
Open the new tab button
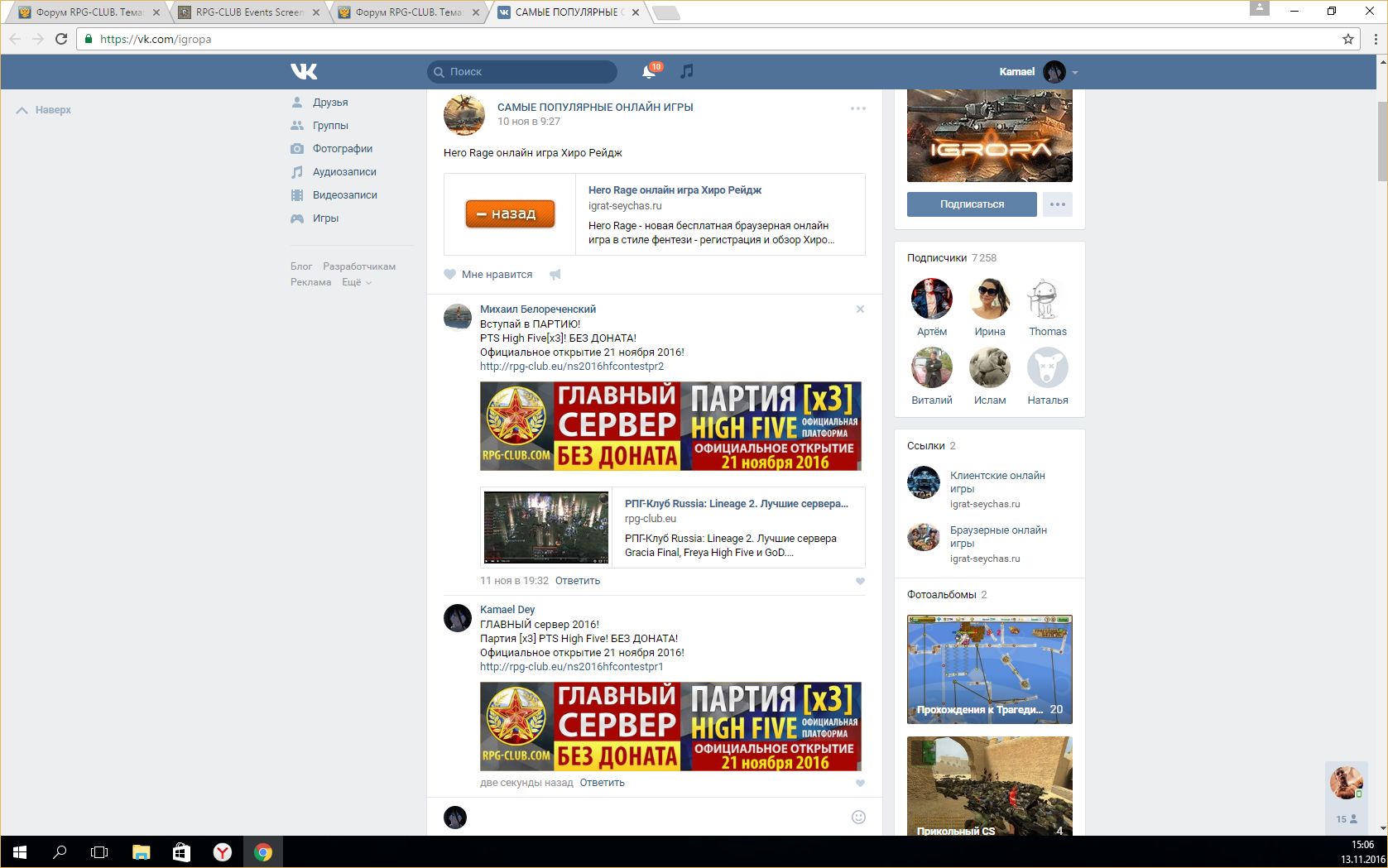click(x=665, y=12)
